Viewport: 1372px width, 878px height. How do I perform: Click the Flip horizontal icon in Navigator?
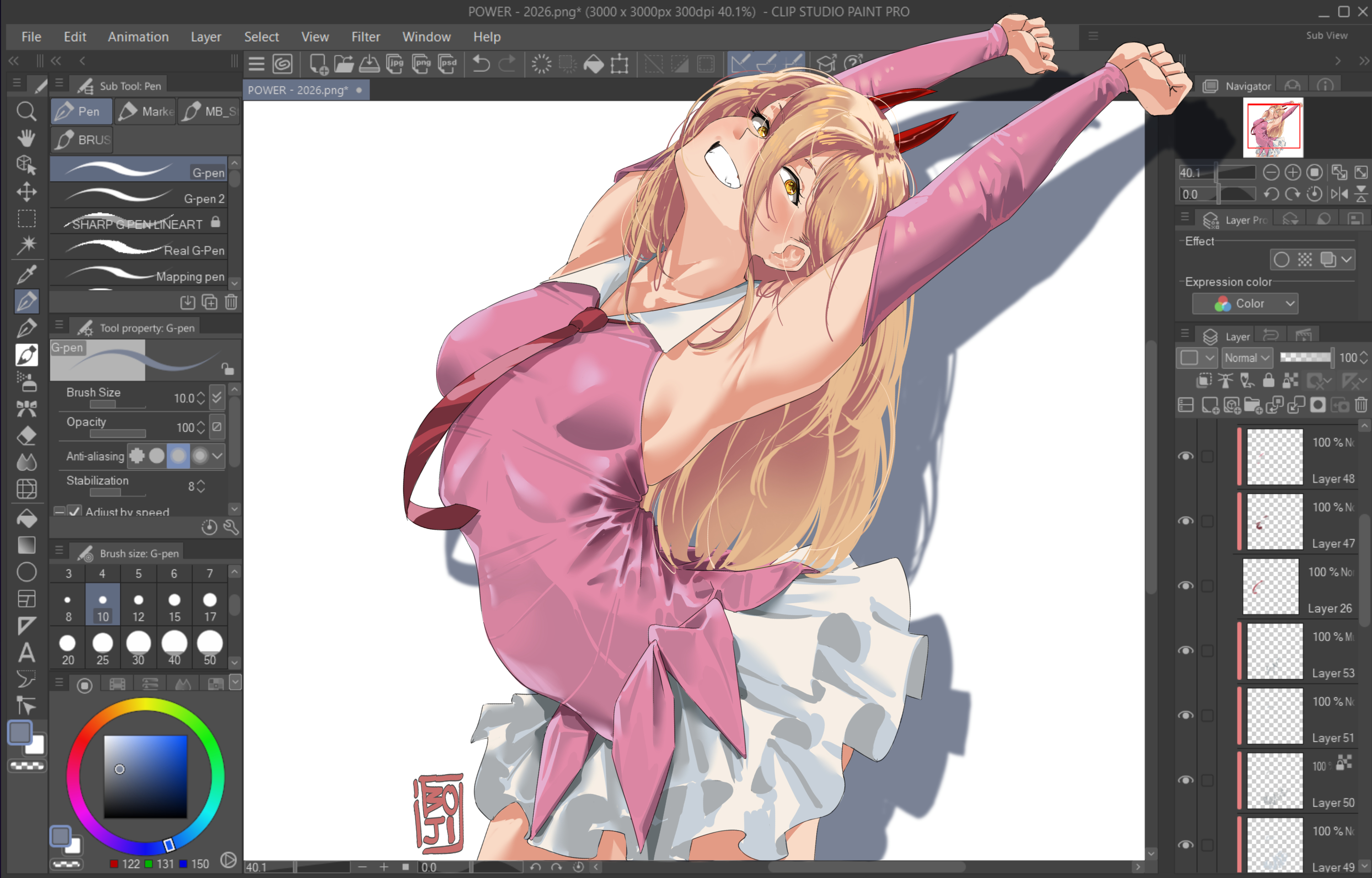(x=1340, y=194)
